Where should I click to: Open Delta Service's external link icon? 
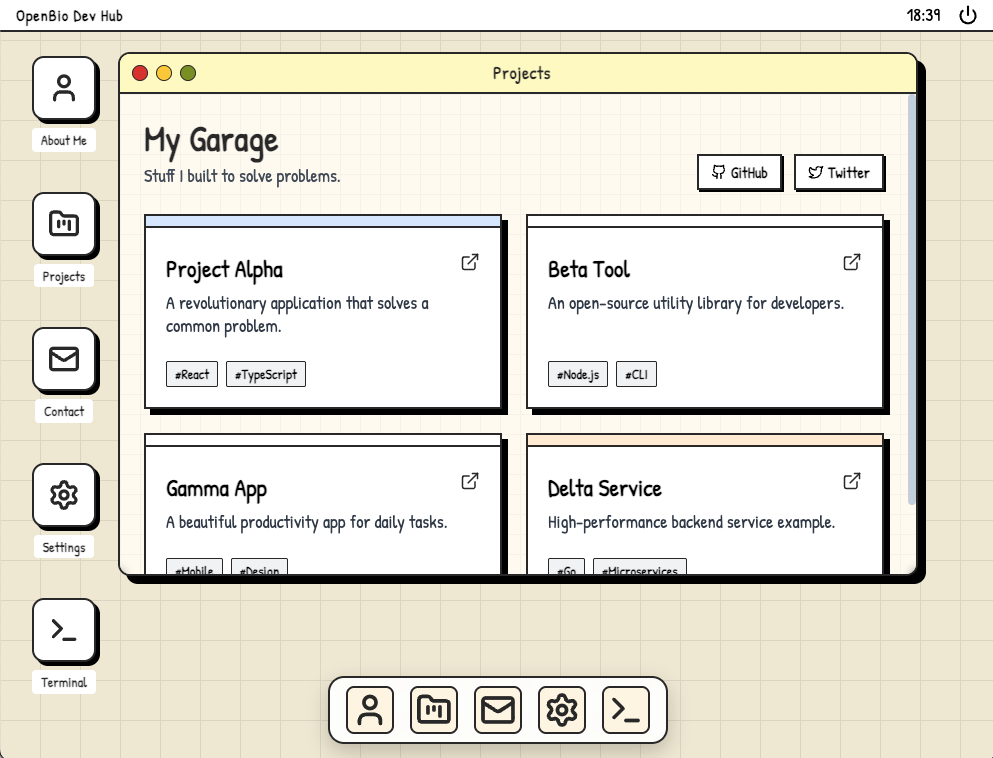(x=851, y=481)
